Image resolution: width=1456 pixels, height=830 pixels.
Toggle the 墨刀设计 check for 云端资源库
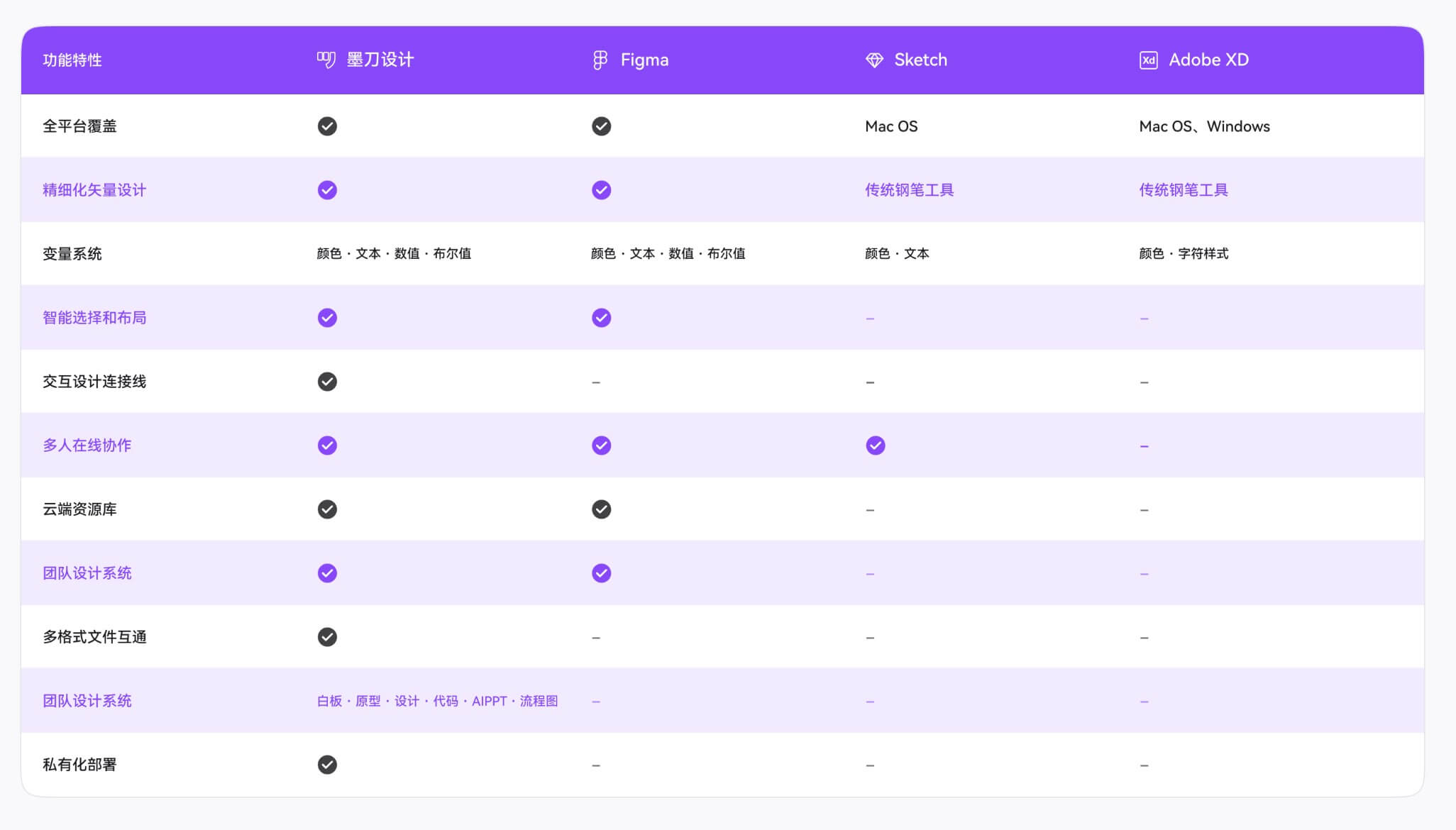[x=327, y=509]
